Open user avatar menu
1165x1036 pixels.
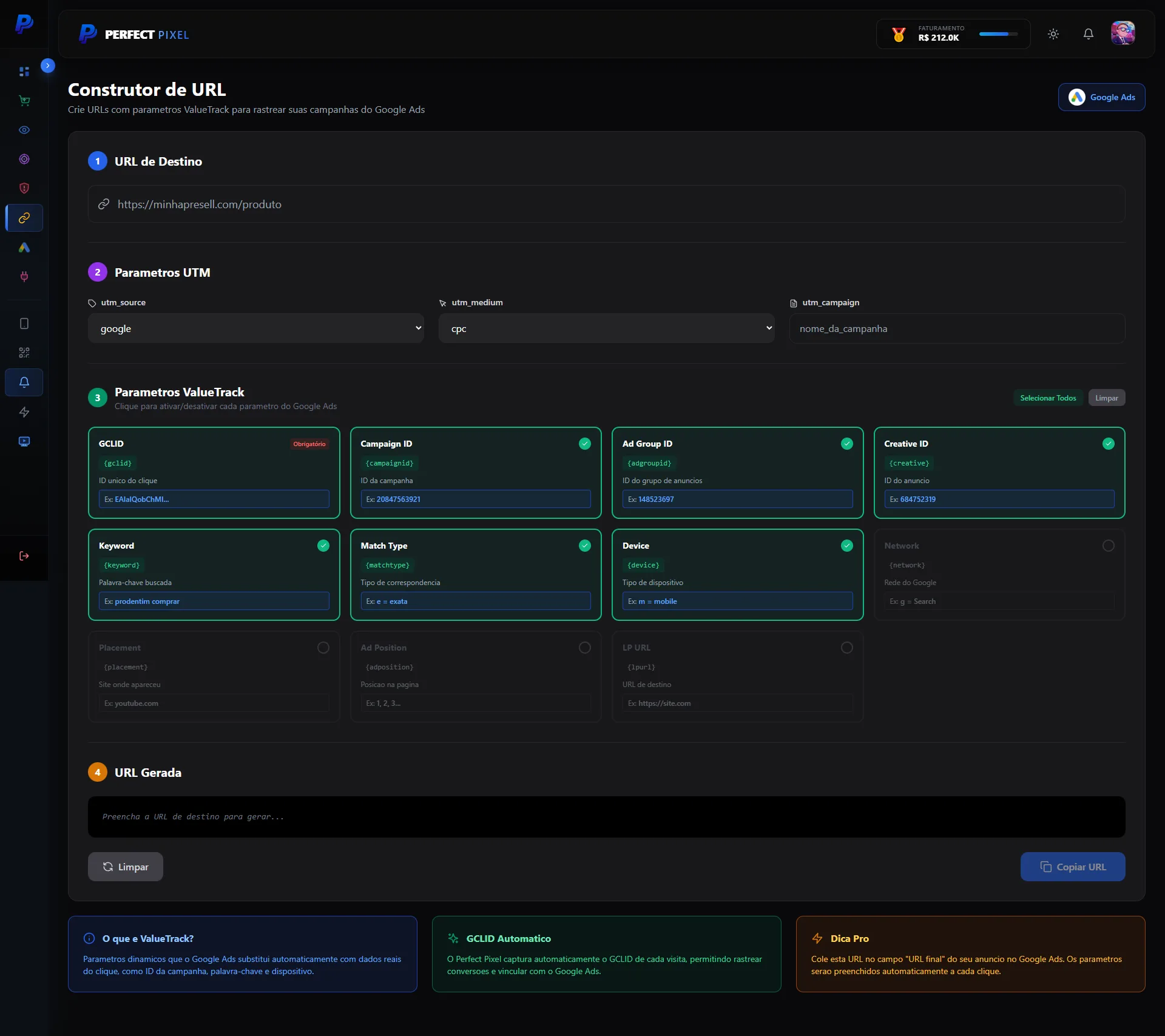(x=1123, y=33)
